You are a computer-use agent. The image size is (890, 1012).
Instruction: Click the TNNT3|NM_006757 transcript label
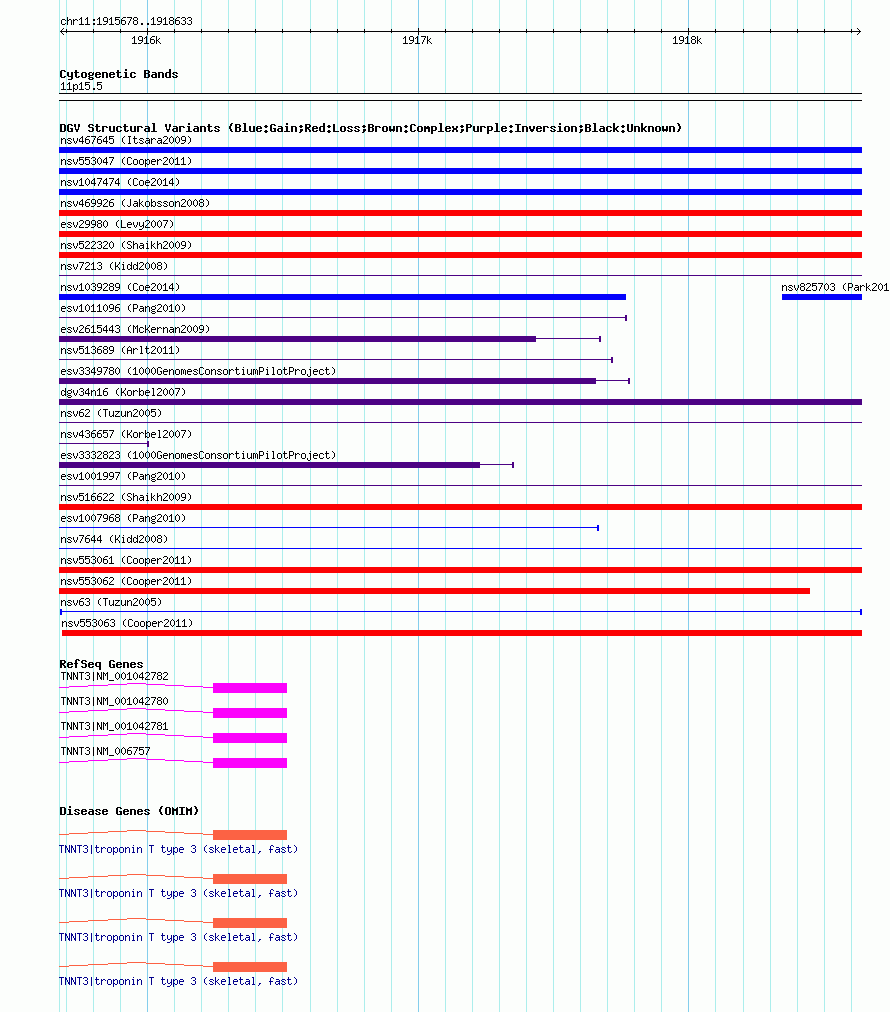pos(105,751)
